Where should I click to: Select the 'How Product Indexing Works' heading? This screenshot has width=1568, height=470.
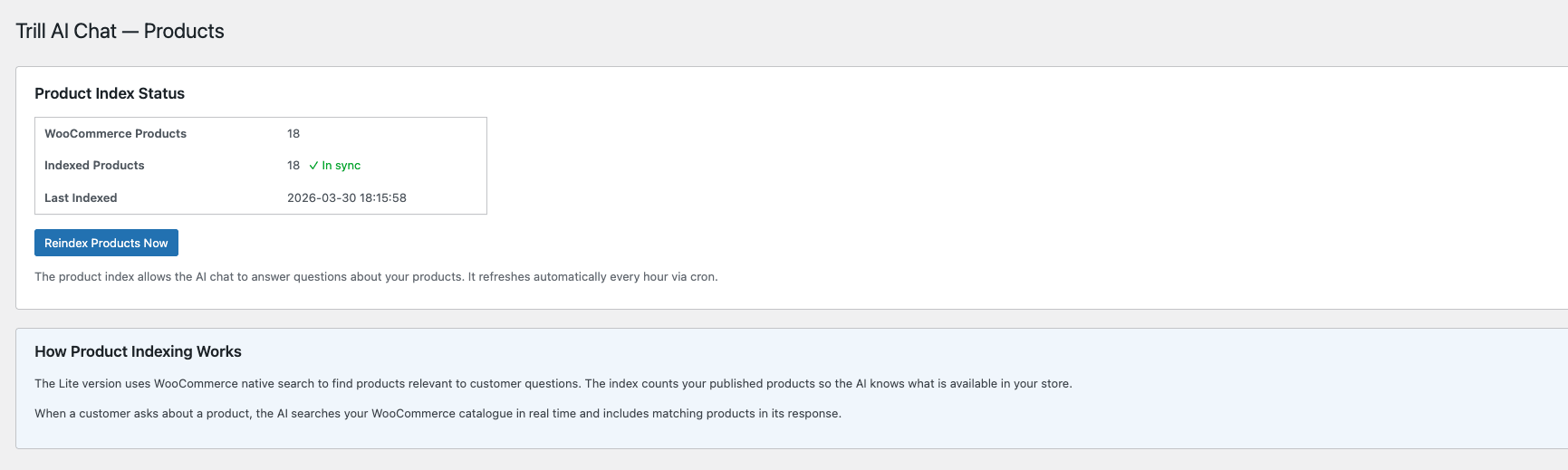click(x=138, y=351)
